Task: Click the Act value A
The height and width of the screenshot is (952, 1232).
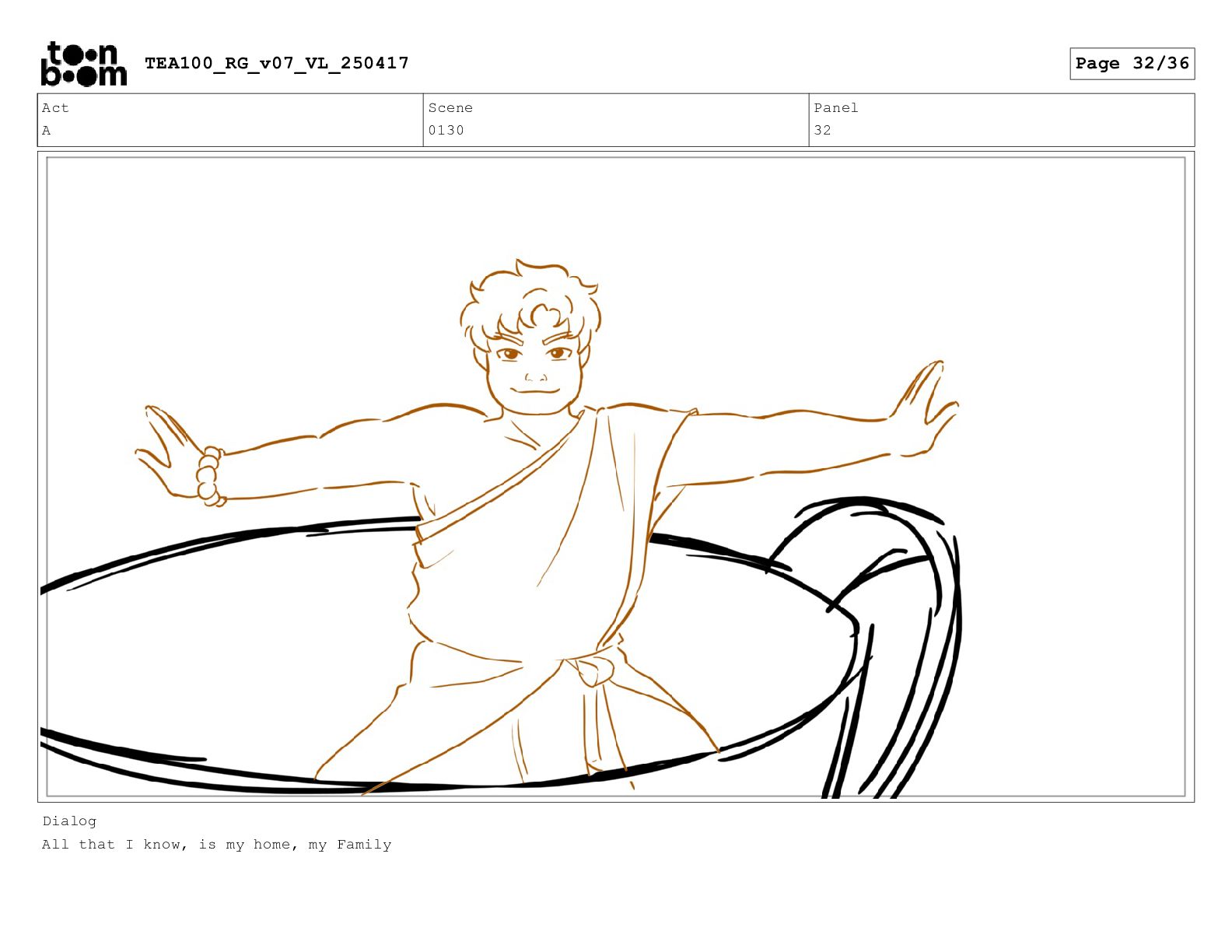Action: 47,131
